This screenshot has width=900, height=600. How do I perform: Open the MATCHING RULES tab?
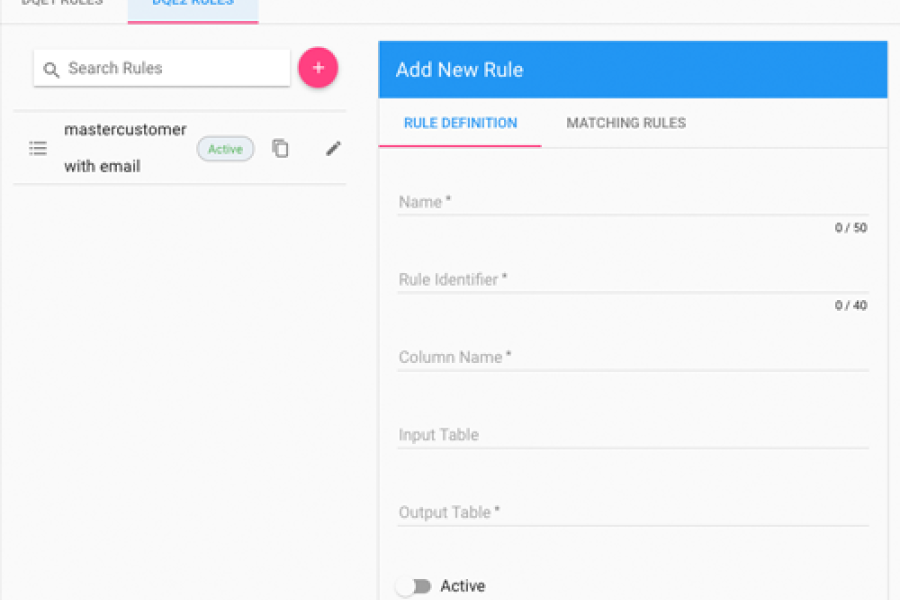point(625,122)
